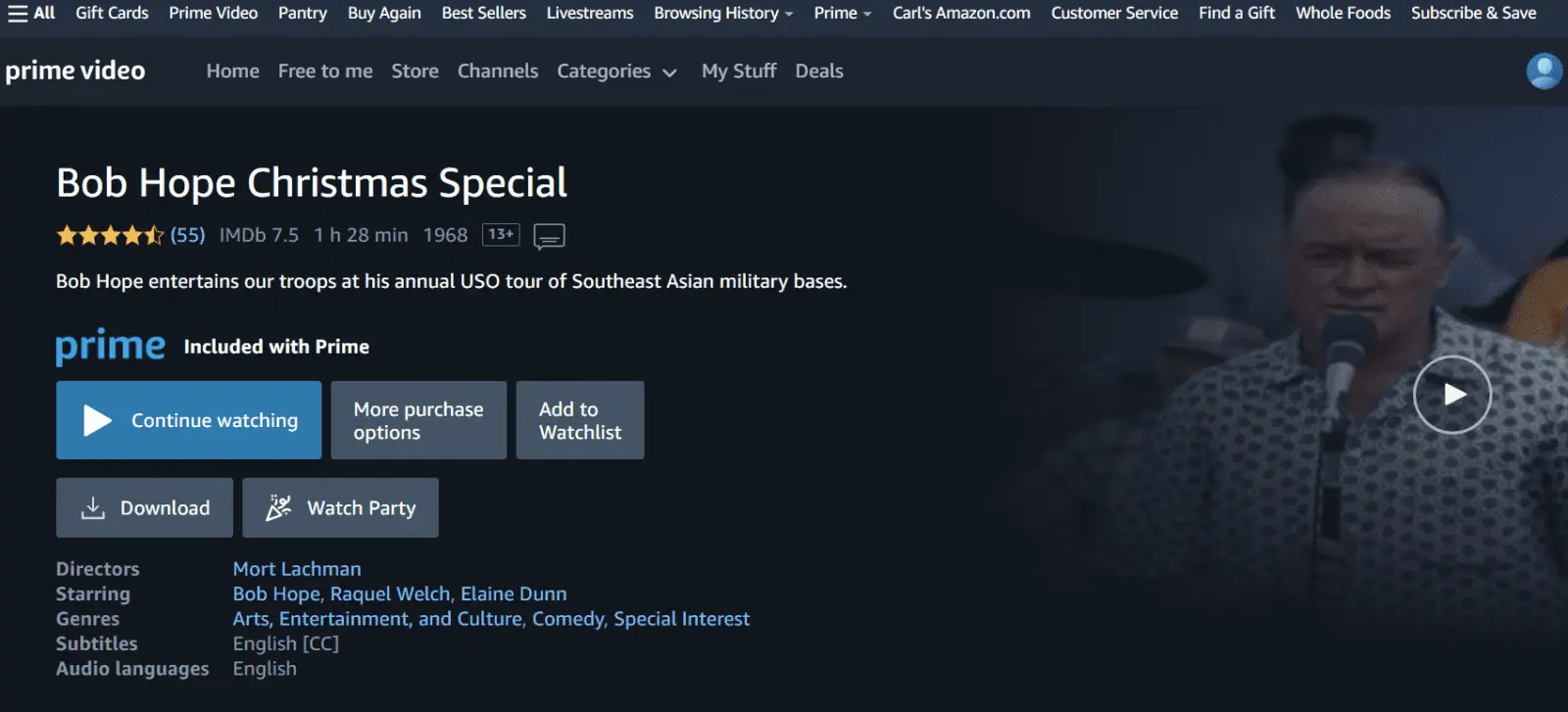This screenshot has height=712, width=1568.
Task: Open Raquel Welch actor link
Action: coord(390,593)
